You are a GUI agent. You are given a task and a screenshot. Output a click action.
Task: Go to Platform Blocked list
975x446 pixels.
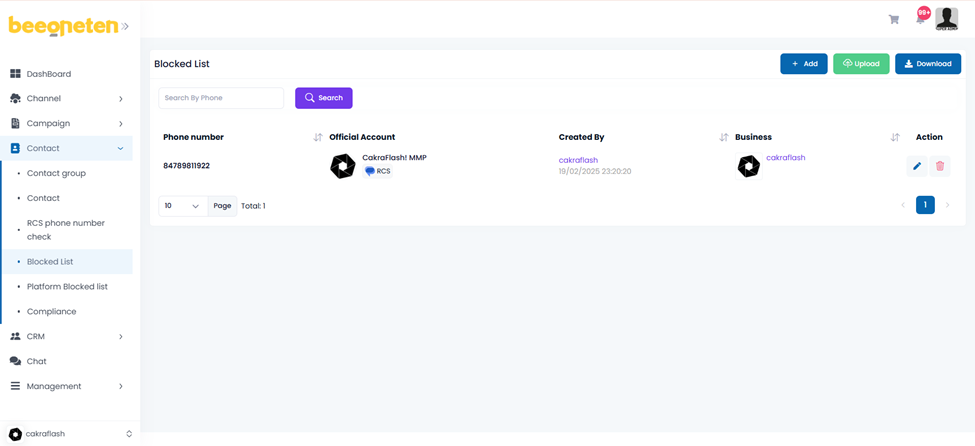(66, 287)
